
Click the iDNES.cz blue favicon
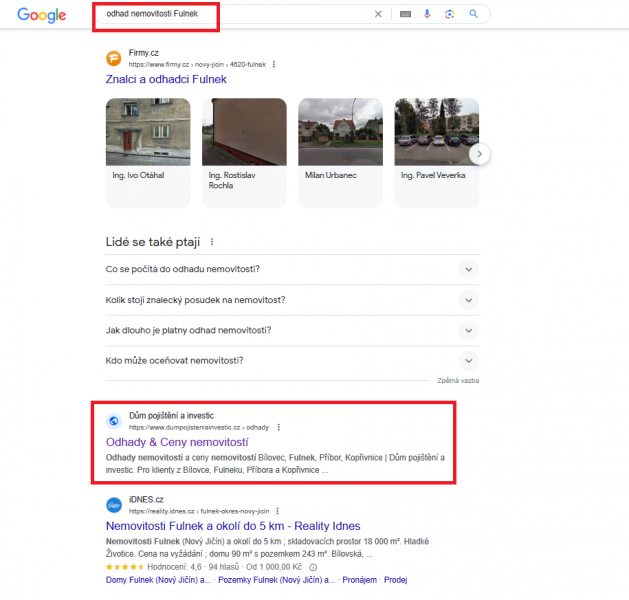114,505
